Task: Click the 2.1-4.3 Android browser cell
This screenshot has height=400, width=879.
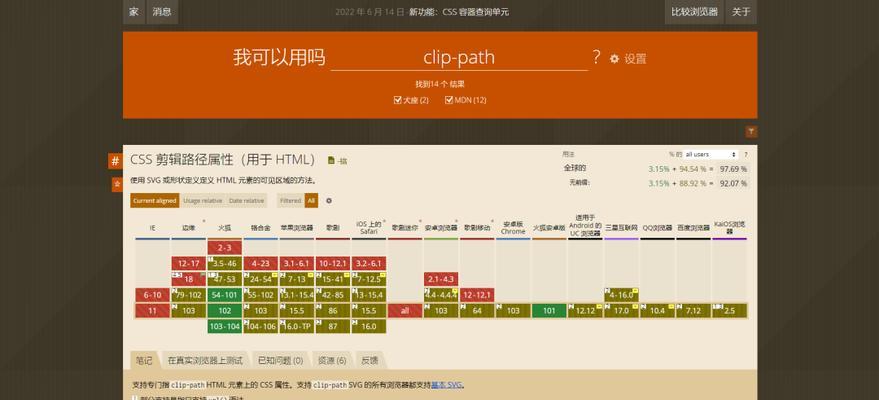Action: tap(441, 279)
